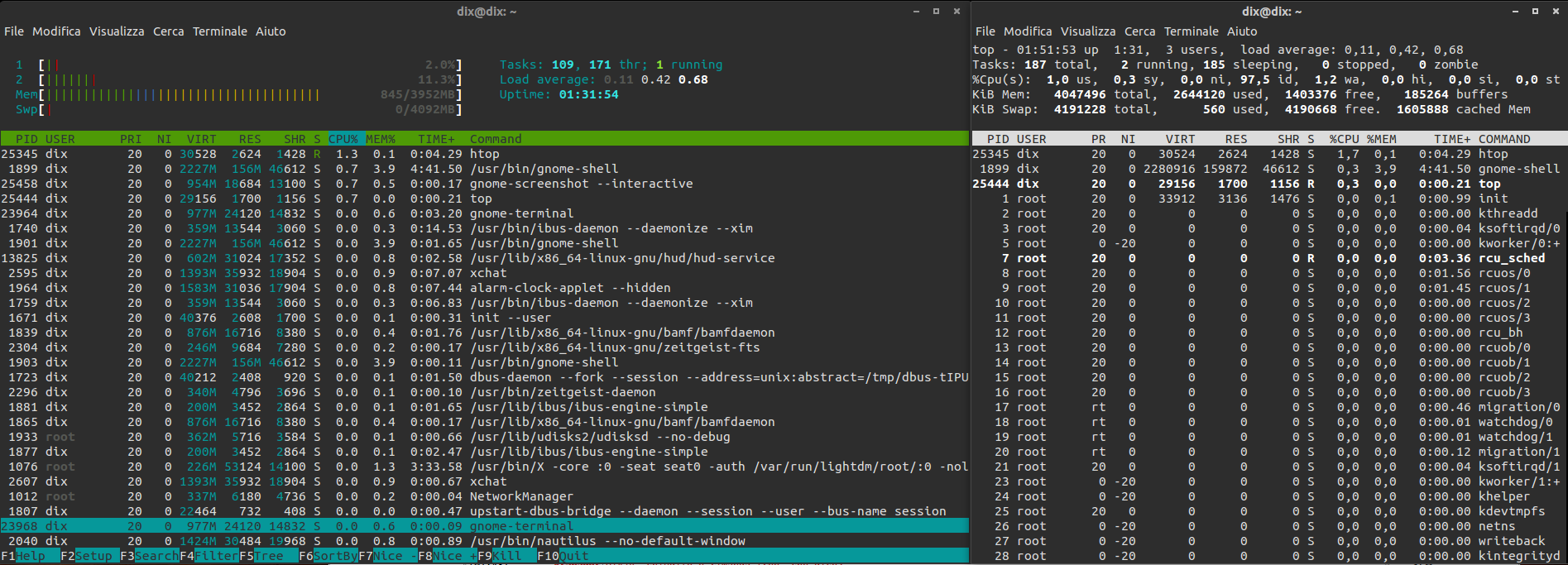Select alarm-clock-applet --hidden process row

coord(485,288)
